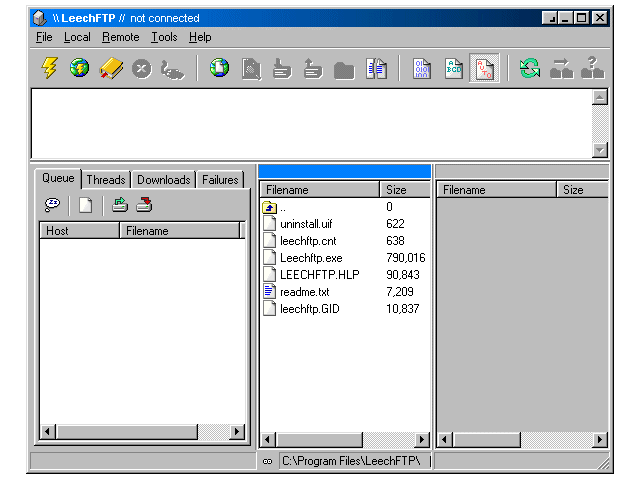Viewport: 640px width, 480px height.
Task: Click the green arrow queue icon
Action: tap(120, 205)
